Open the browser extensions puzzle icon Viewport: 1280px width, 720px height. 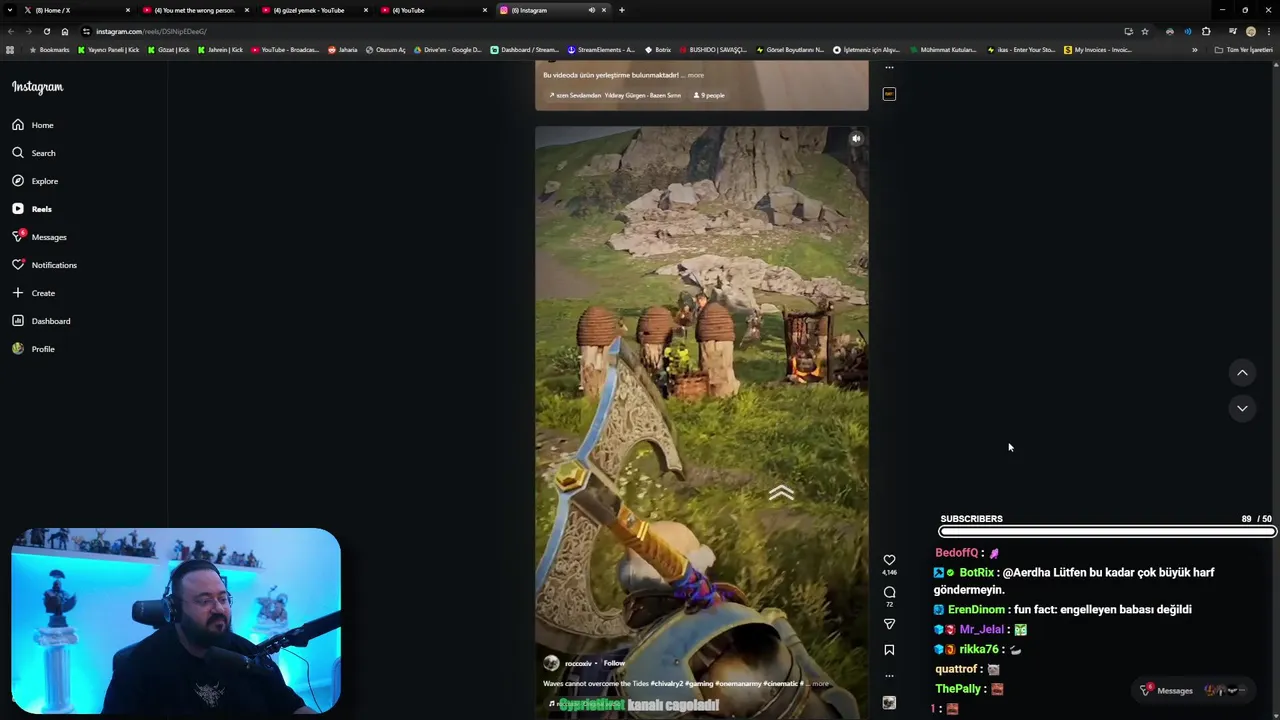(1206, 31)
